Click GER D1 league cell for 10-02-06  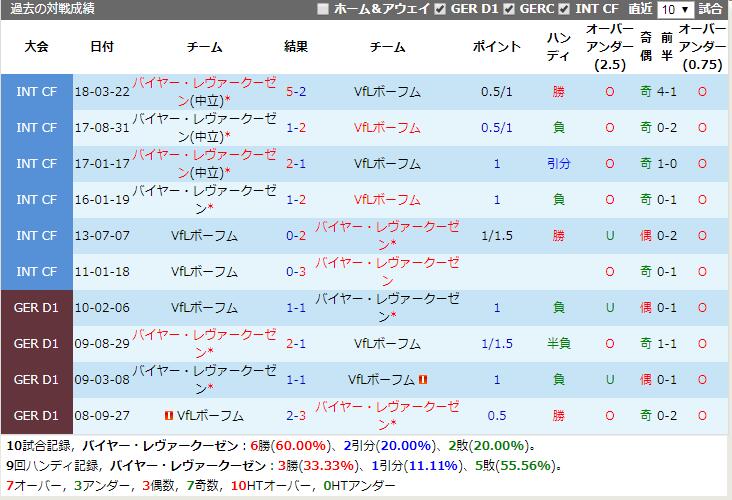(36, 308)
